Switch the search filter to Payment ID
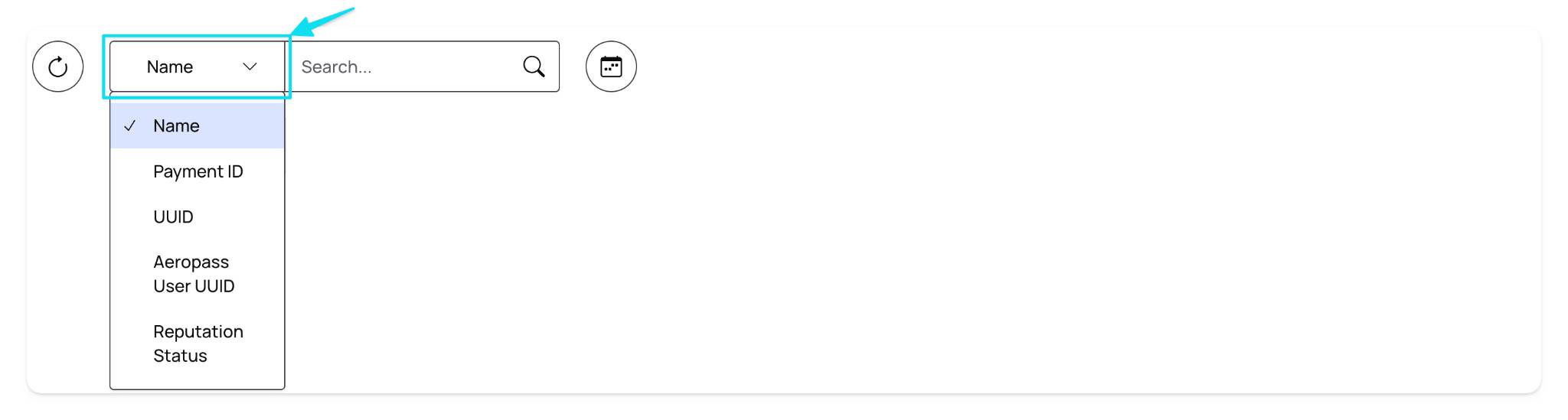The image size is (1568, 420). [198, 171]
